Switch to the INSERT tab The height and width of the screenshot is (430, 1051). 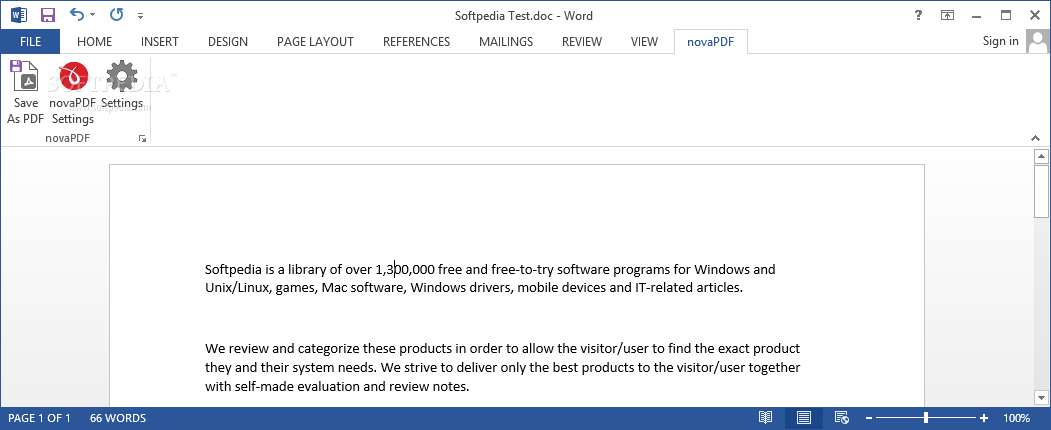click(160, 42)
